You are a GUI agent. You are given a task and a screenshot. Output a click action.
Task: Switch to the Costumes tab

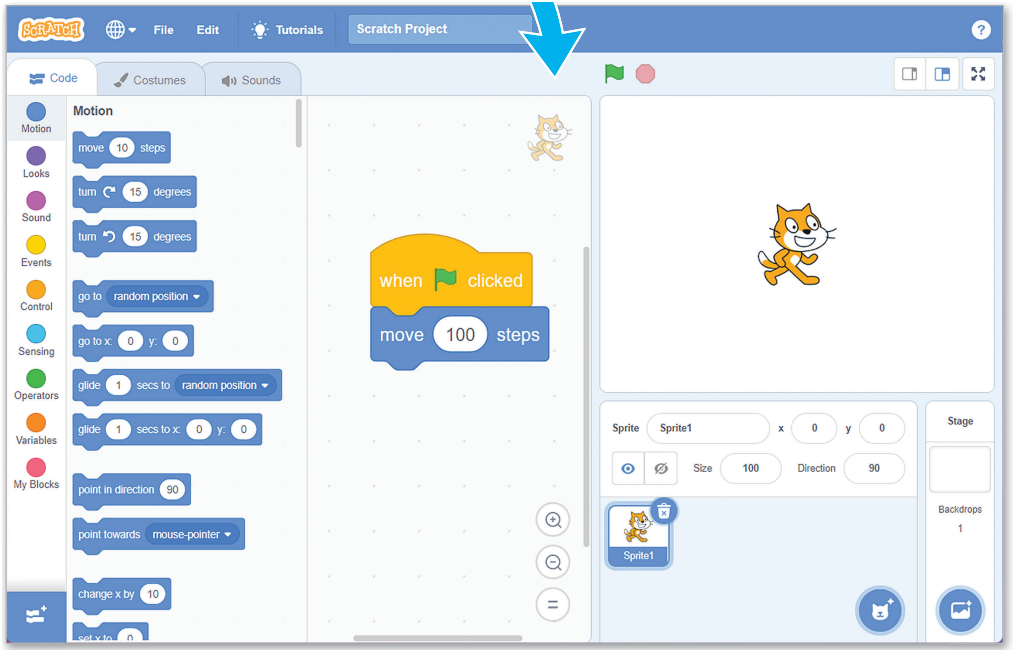click(150, 80)
